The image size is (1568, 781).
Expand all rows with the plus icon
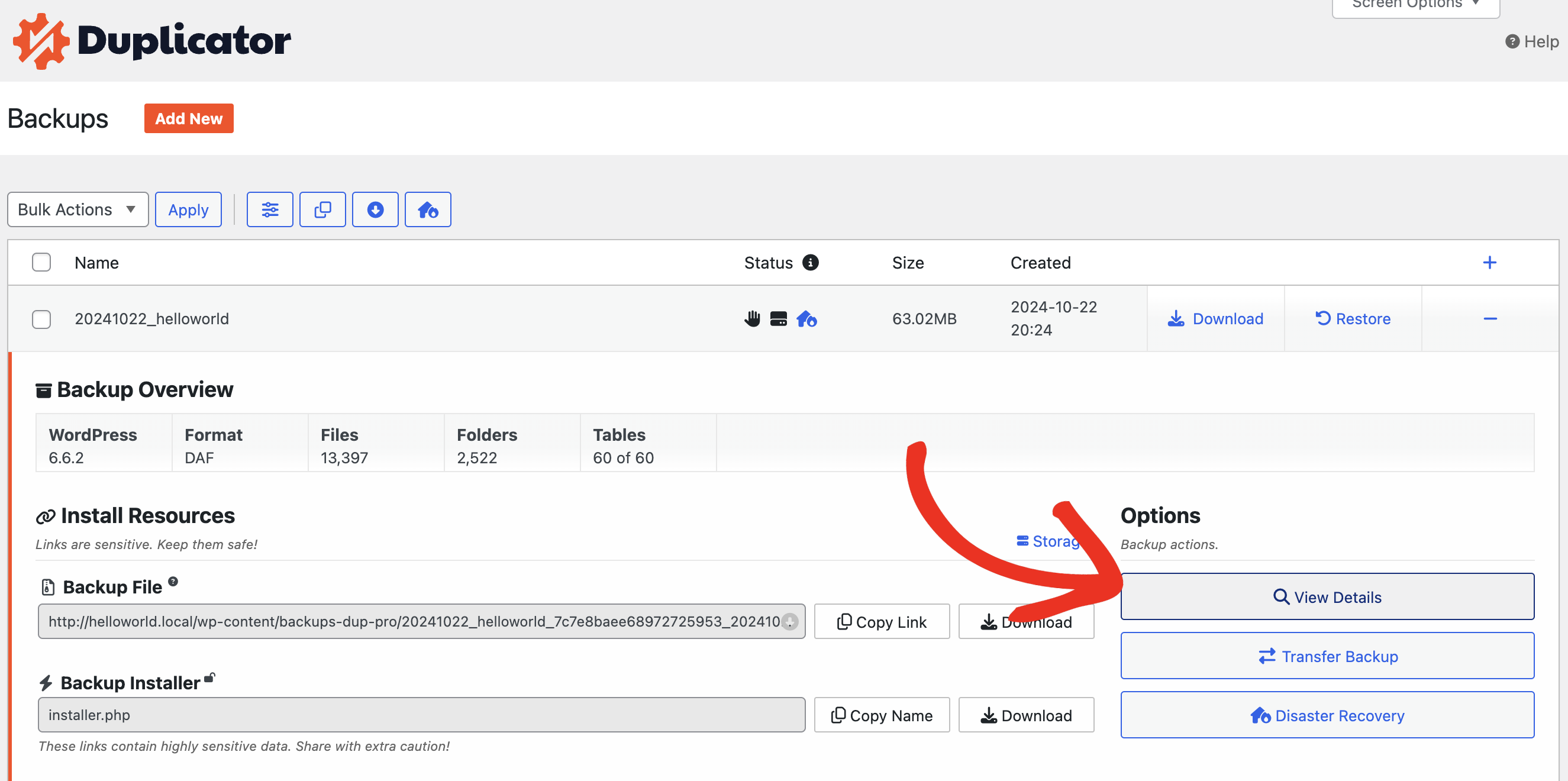[x=1489, y=262]
